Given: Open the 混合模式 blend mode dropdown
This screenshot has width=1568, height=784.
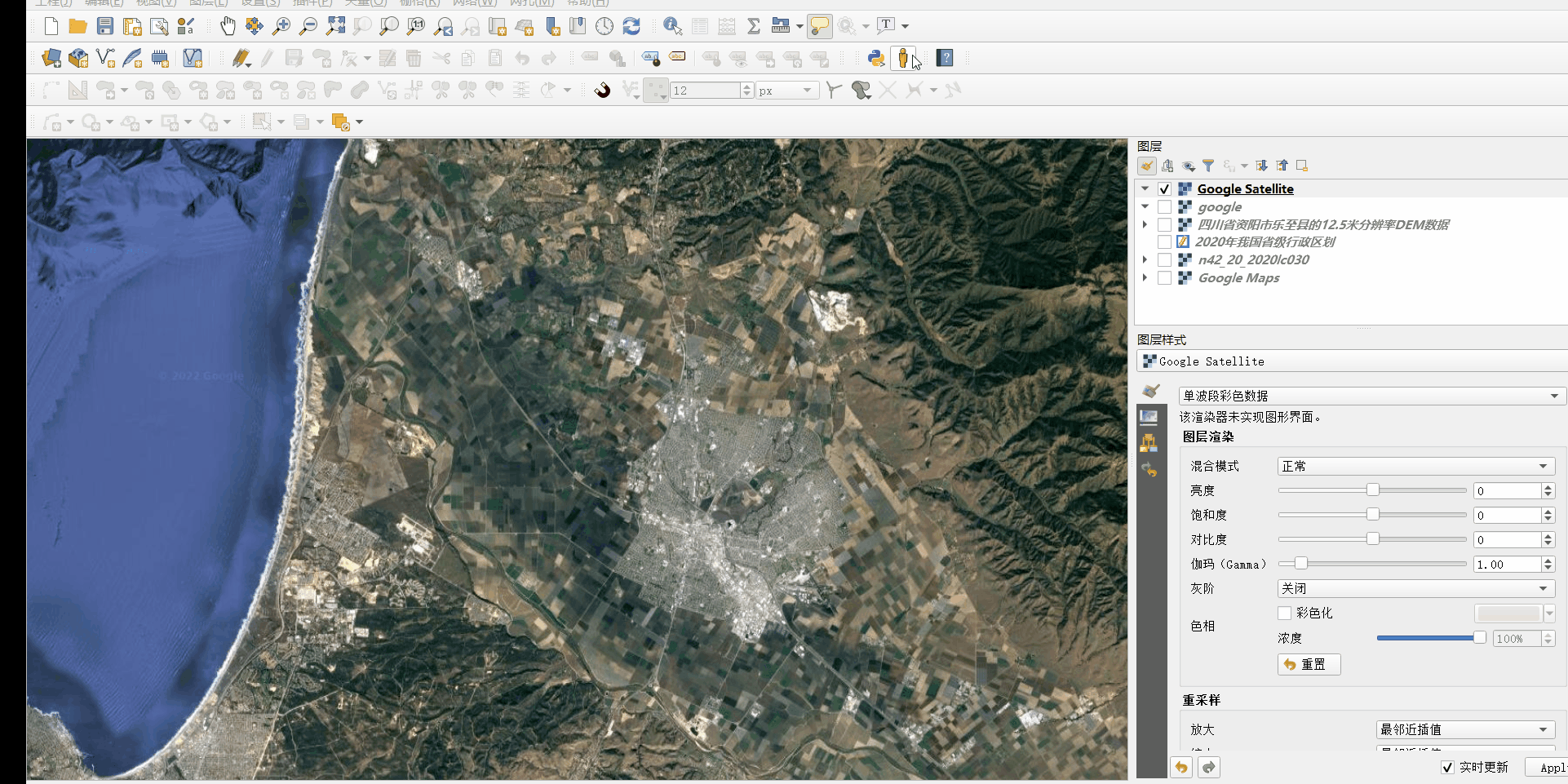Looking at the screenshot, I should [x=1415, y=467].
